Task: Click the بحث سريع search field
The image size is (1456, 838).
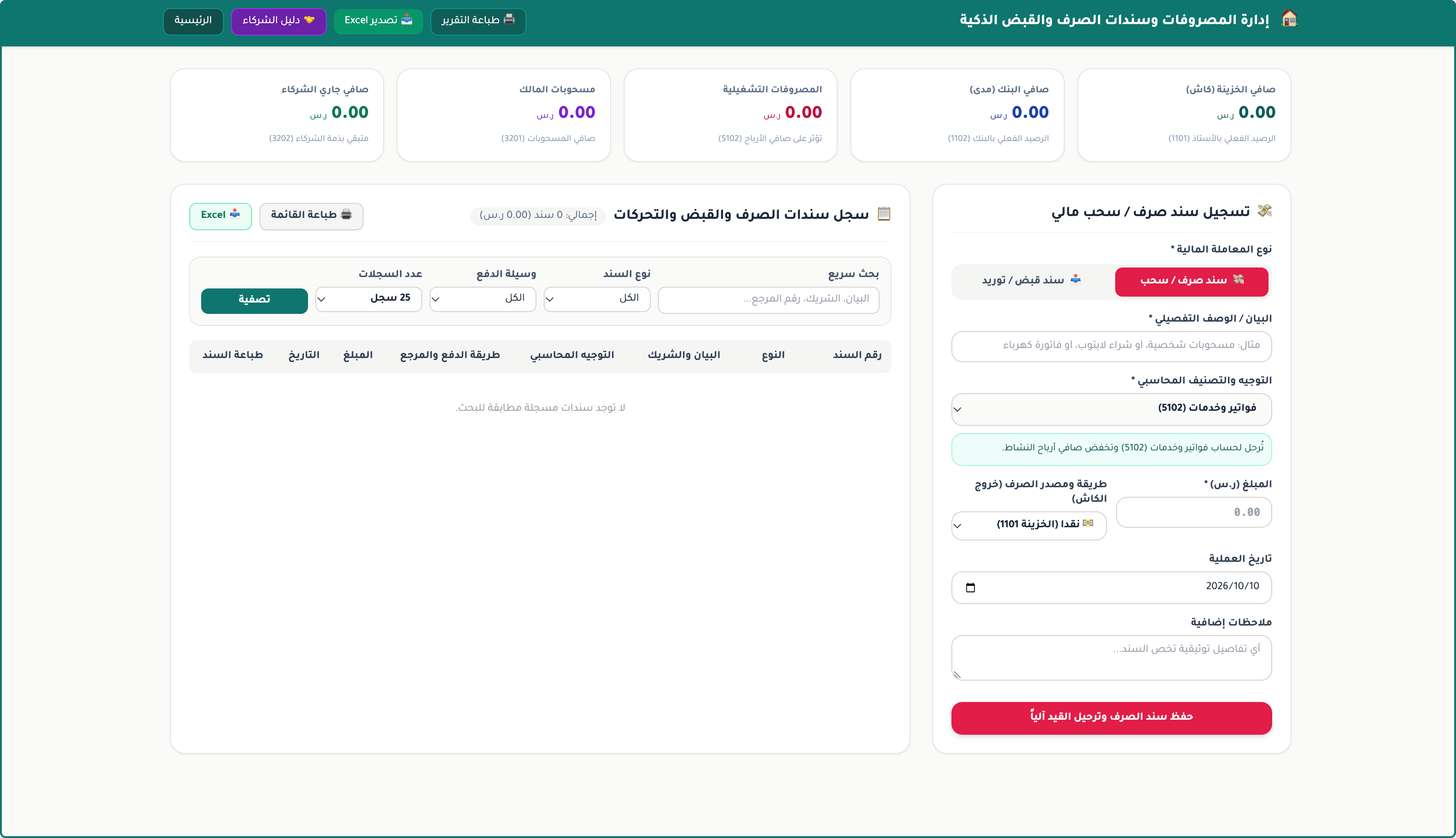Action: coord(768,300)
